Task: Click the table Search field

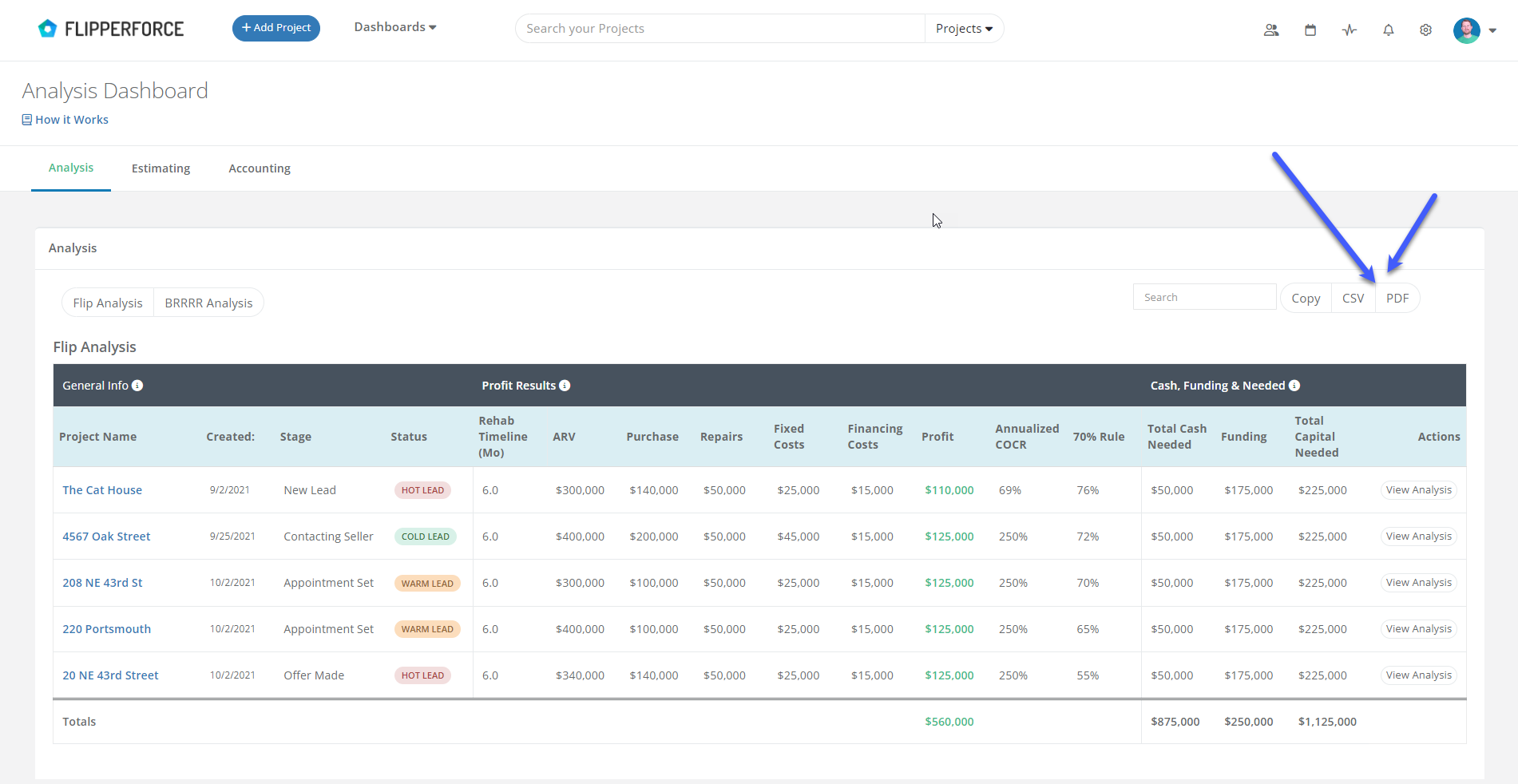Action: point(1204,297)
